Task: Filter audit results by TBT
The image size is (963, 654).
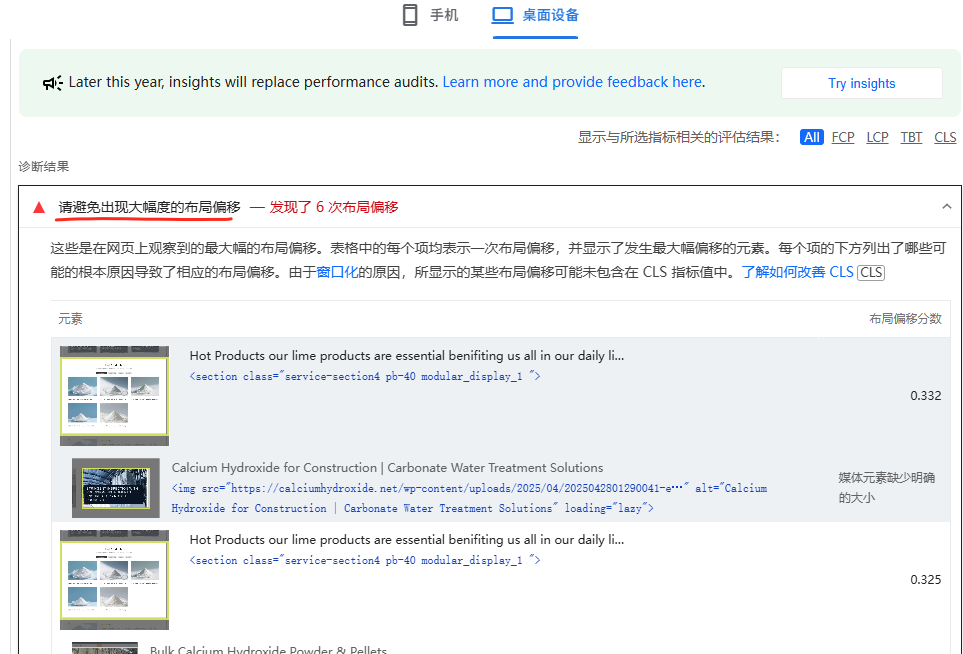Action: click(910, 137)
